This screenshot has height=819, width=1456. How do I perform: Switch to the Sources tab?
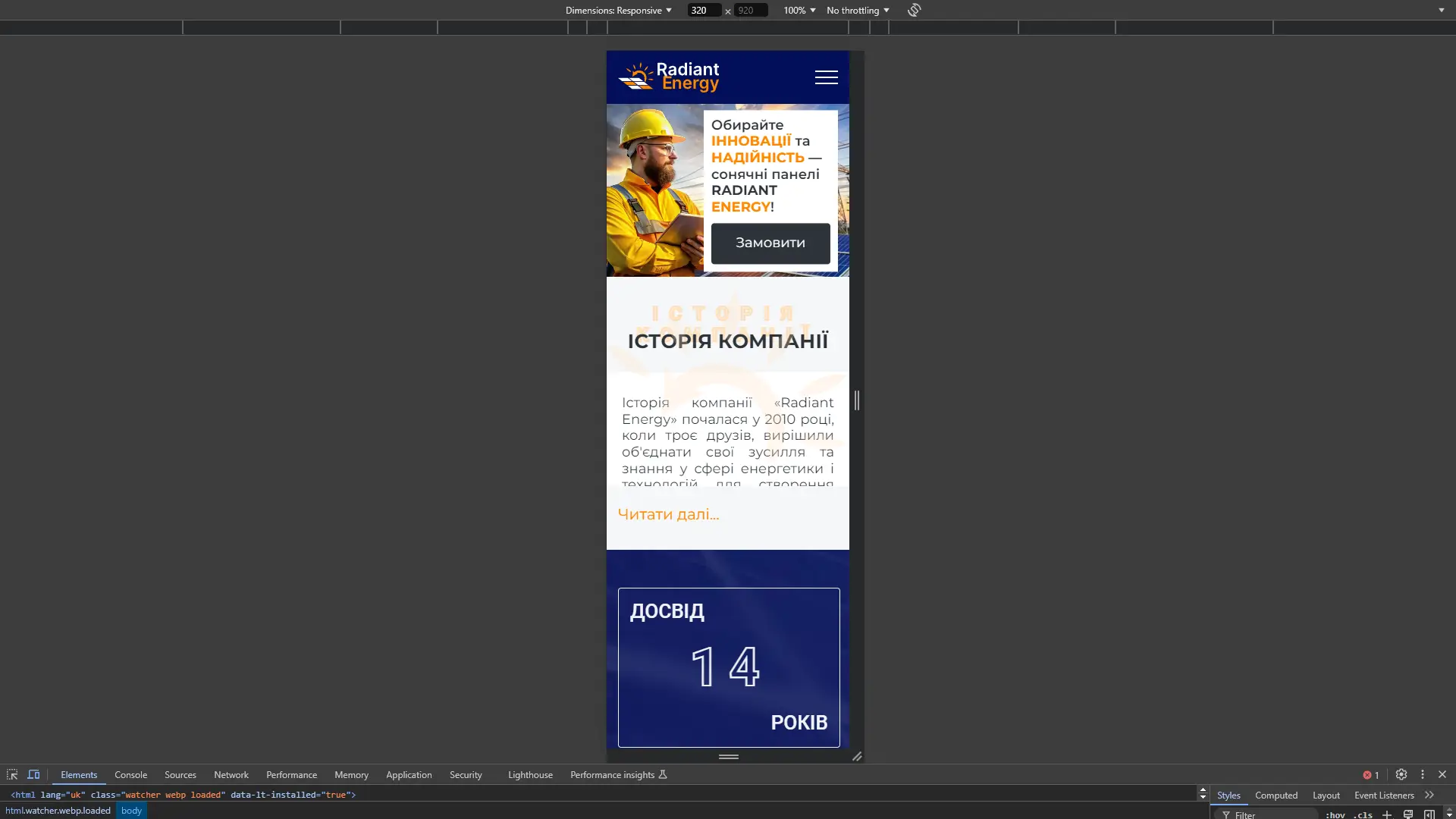180,774
